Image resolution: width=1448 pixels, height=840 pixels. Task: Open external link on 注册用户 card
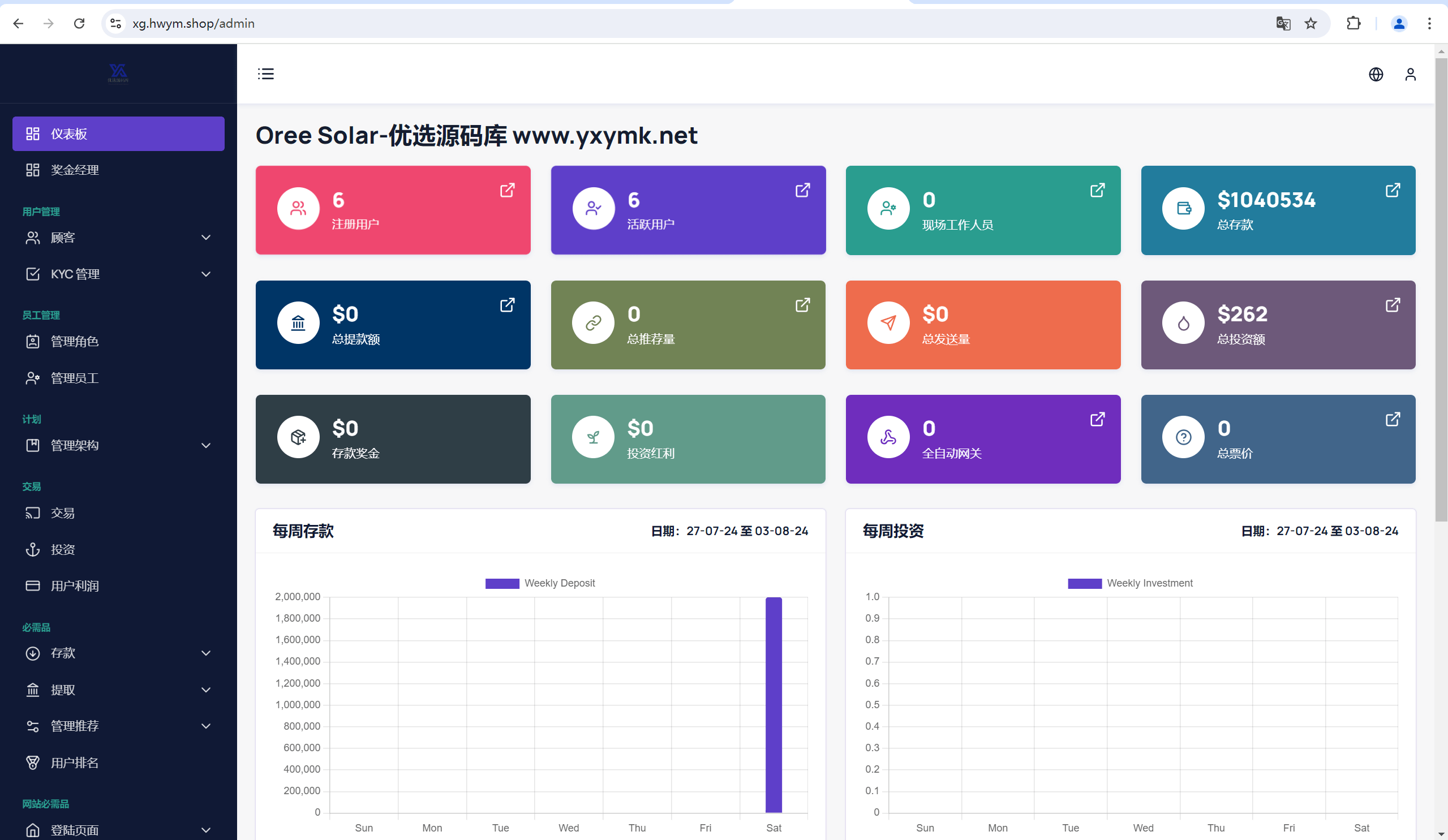pos(508,190)
